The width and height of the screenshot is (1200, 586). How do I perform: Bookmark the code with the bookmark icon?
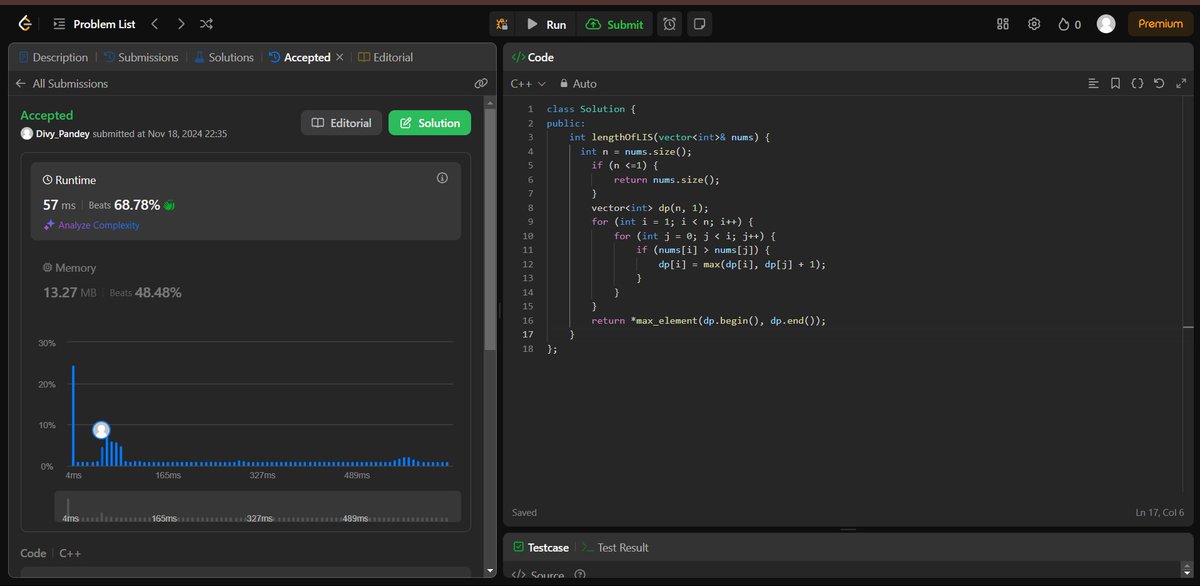(1115, 84)
